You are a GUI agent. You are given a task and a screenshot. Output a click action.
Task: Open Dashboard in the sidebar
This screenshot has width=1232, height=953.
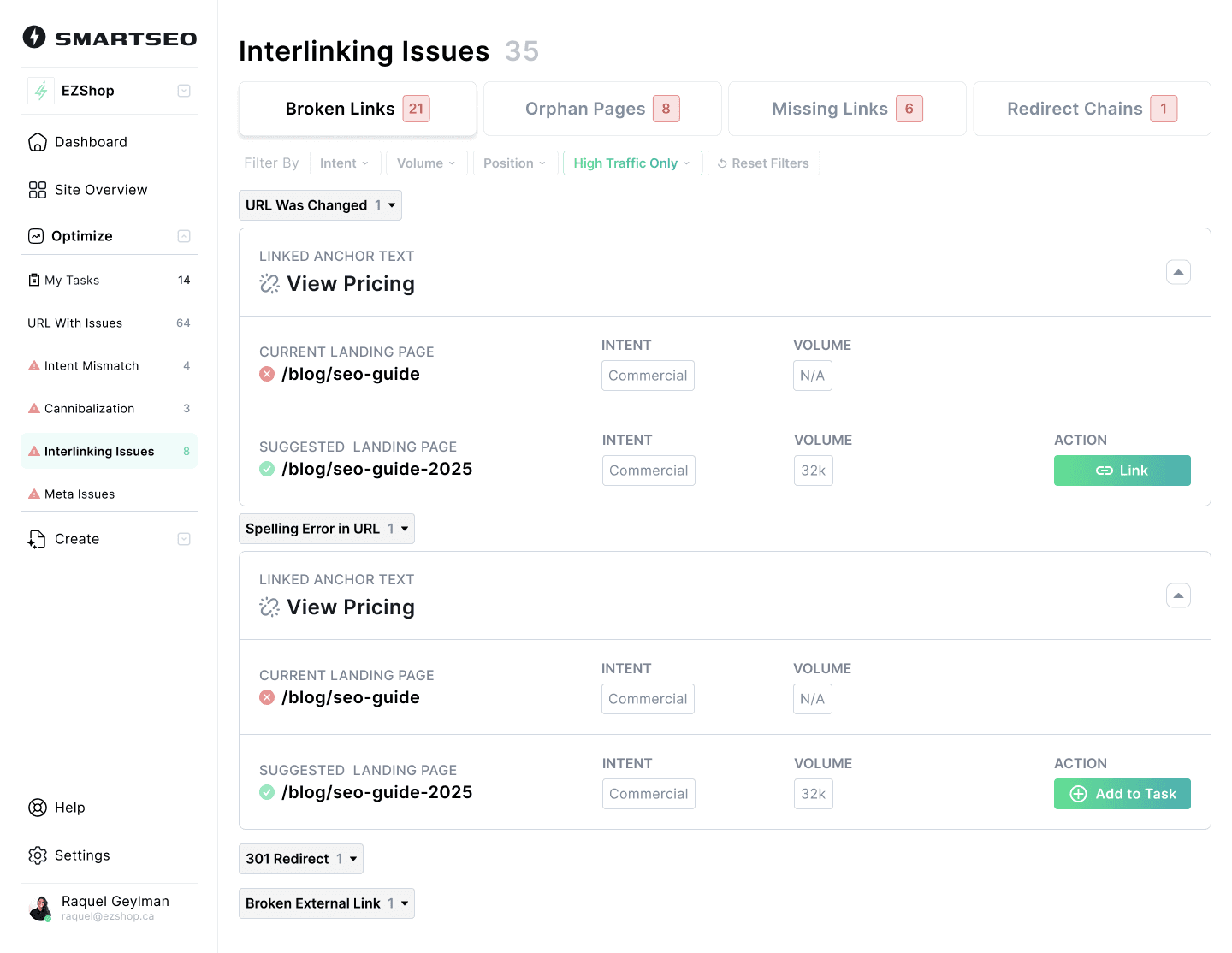tap(109, 142)
